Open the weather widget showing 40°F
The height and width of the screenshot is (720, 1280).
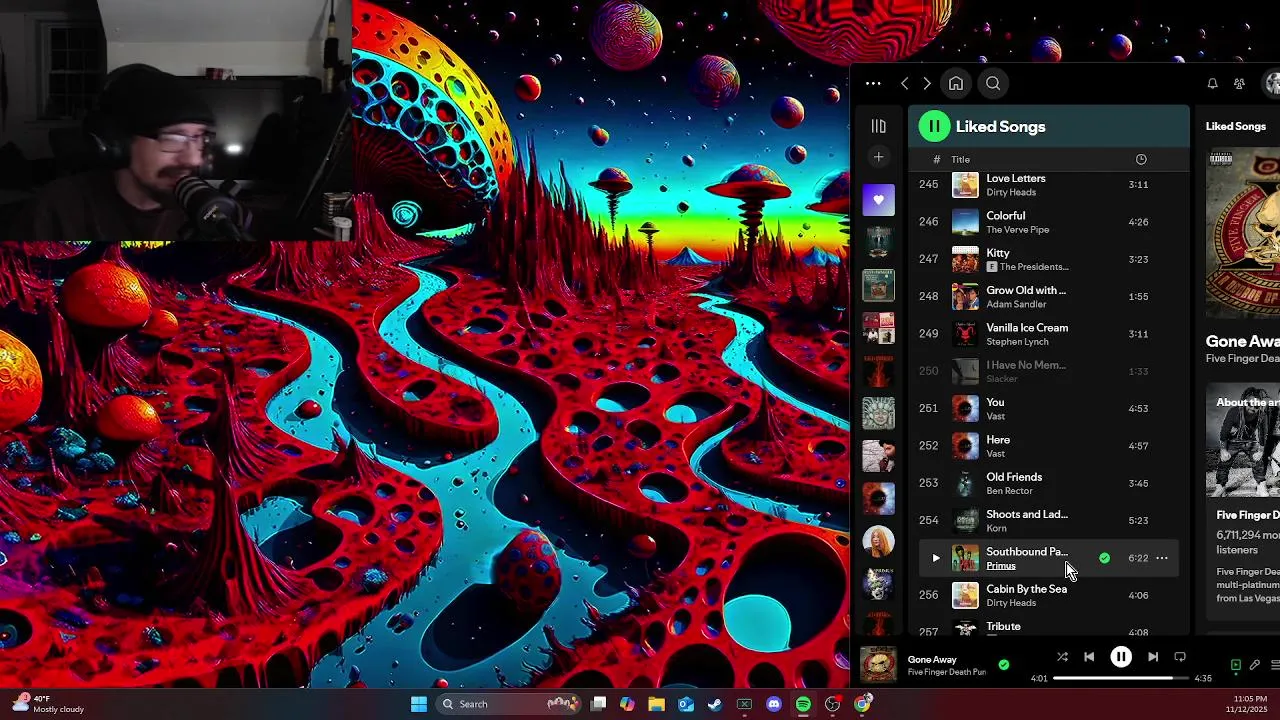pyautogui.click(x=48, y=704)
